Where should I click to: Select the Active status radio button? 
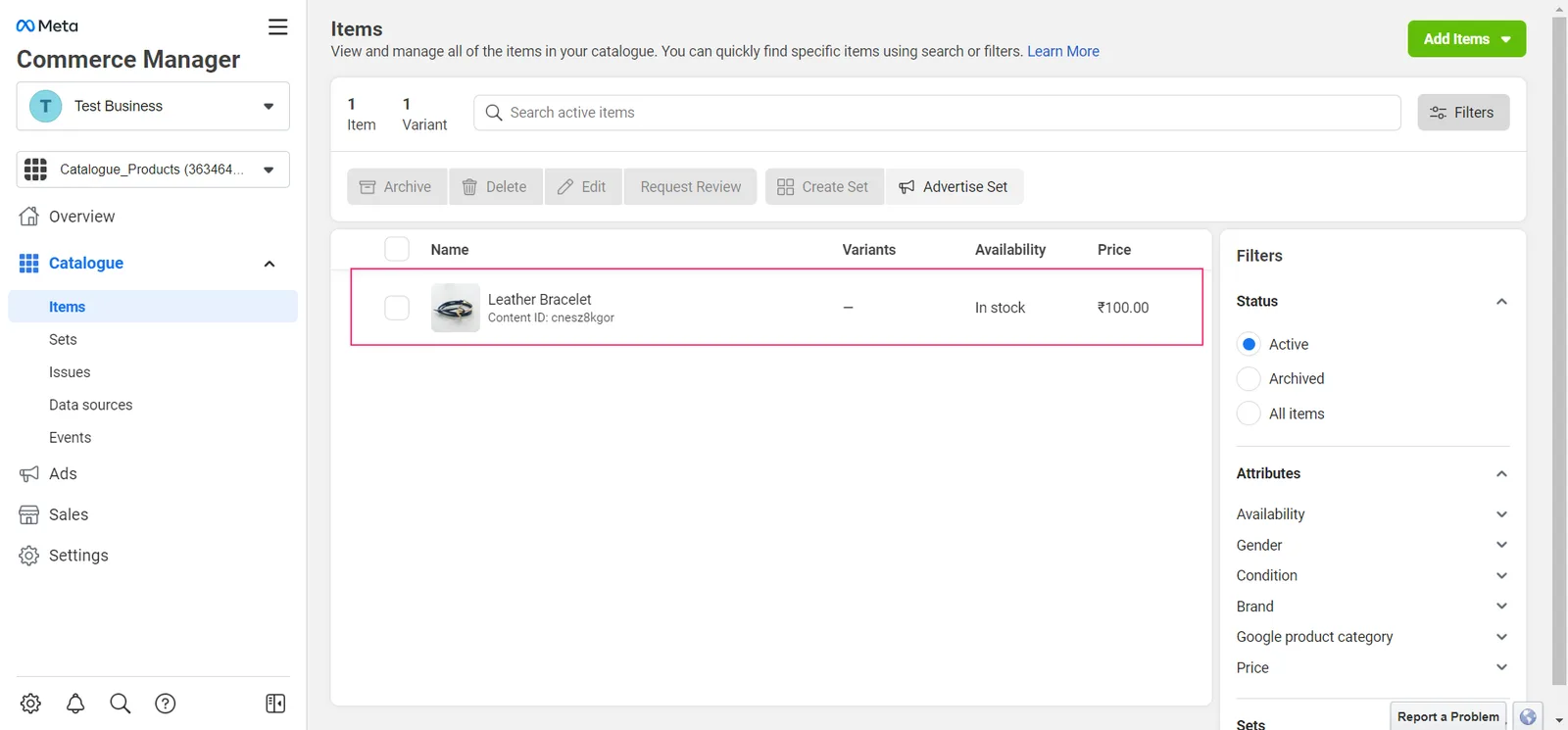[x=1249, y=344]
